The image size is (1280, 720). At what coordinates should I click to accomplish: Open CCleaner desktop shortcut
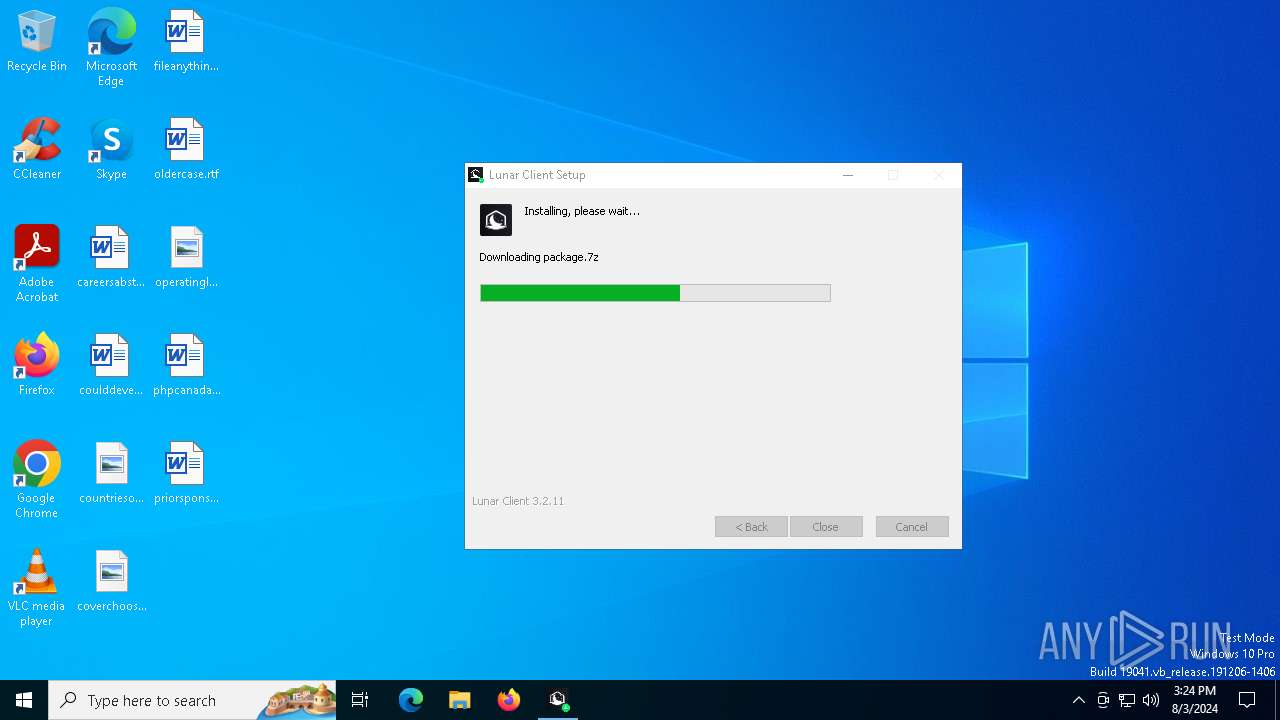coord(37,149)
